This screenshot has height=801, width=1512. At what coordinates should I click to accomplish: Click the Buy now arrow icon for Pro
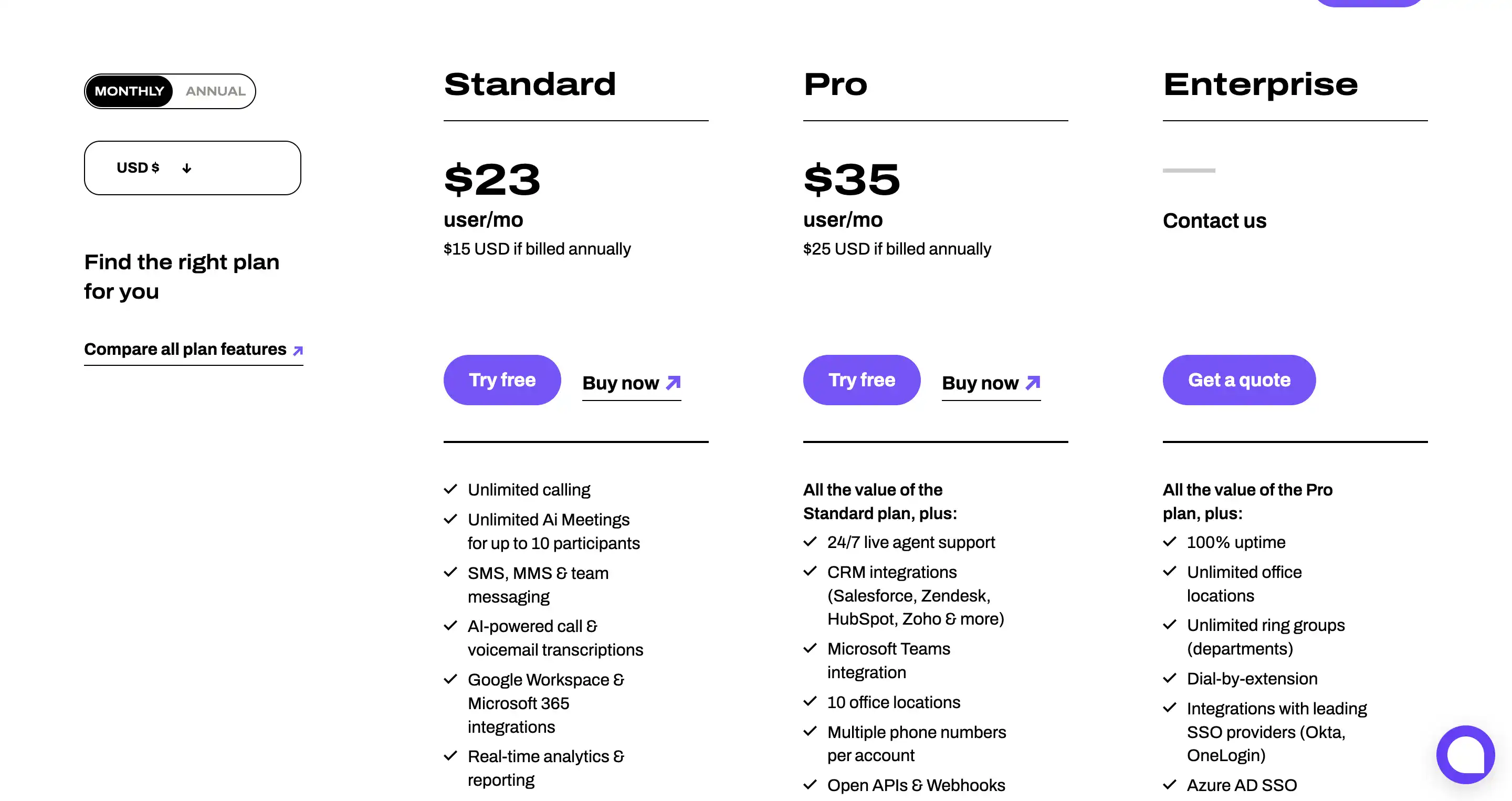pos(1033,383)
